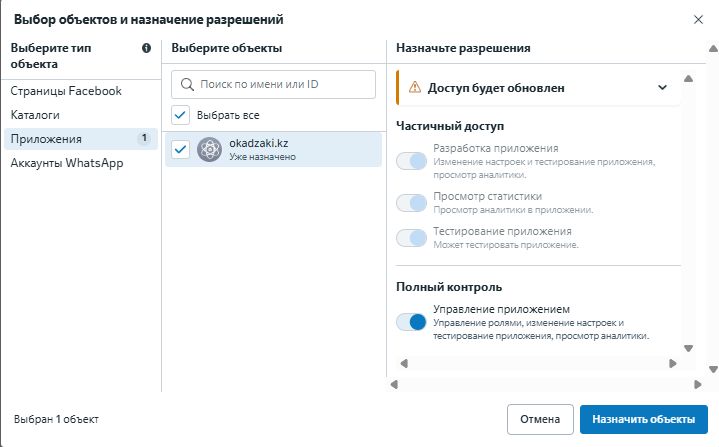Toggle the Выбрать все checkbox

pos(180,114)
